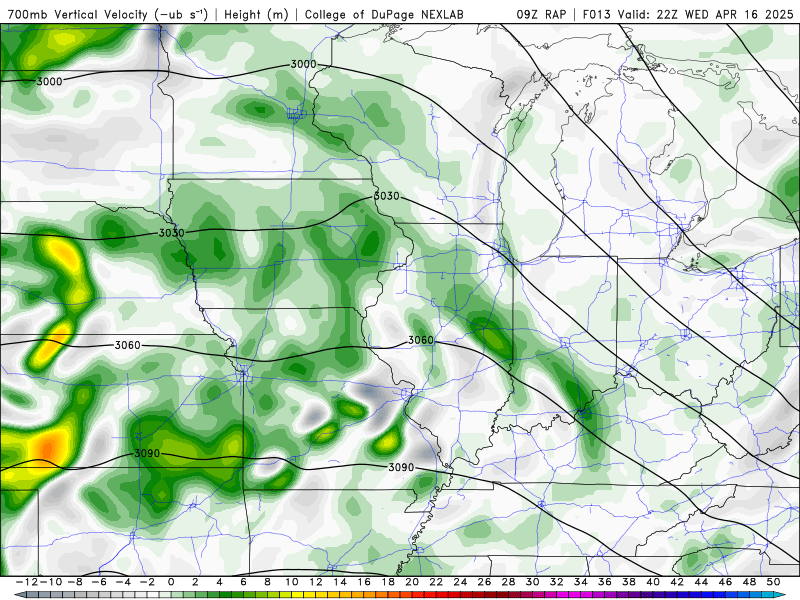The image size is (800, 600).
Task: Click the 3000 contour label in the Dakotas
Action: (x=49, y=82)
